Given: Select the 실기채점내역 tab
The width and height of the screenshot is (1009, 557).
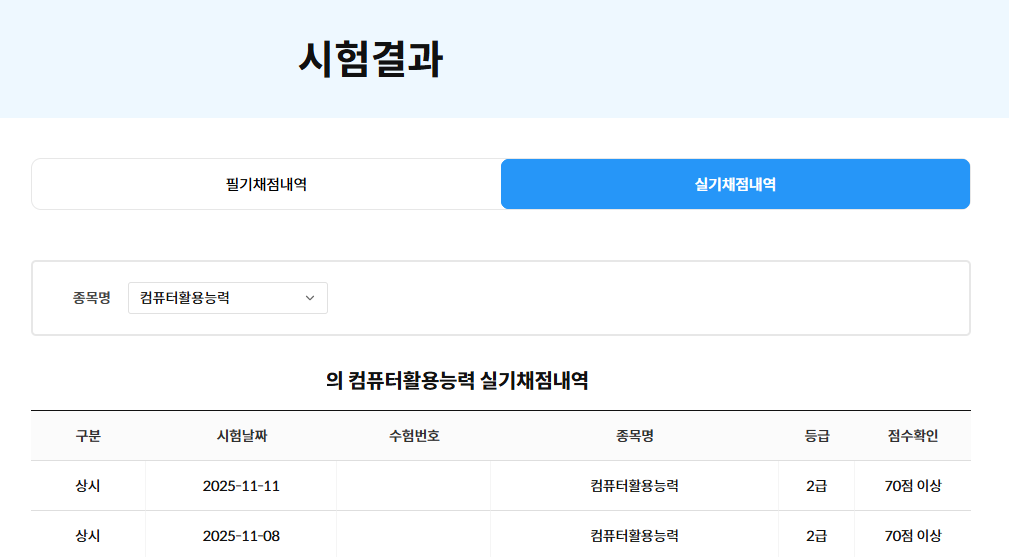Looking at the screenshot, I should point(735,184).
